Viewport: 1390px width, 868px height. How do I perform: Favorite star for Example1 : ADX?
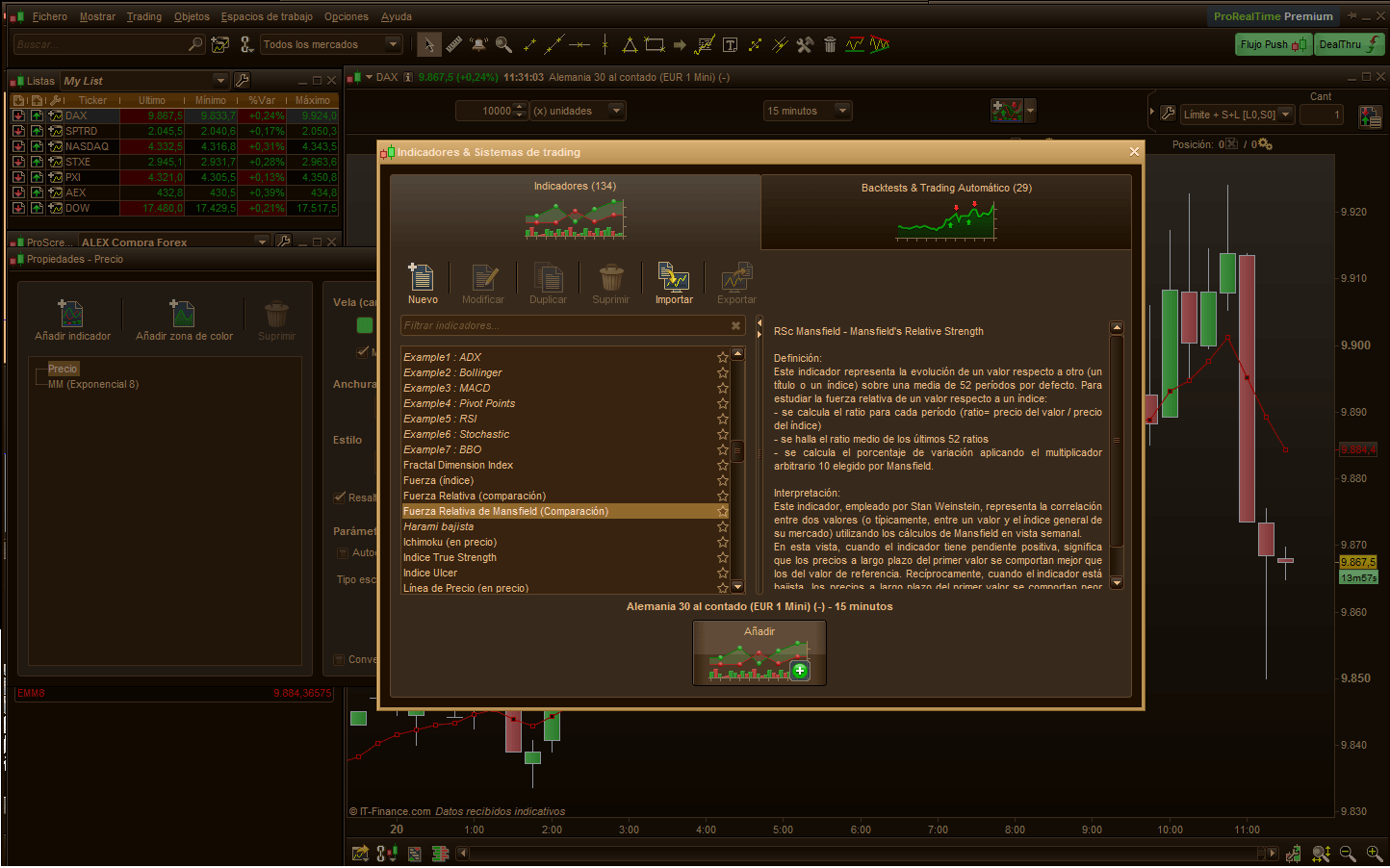(723, 357)
